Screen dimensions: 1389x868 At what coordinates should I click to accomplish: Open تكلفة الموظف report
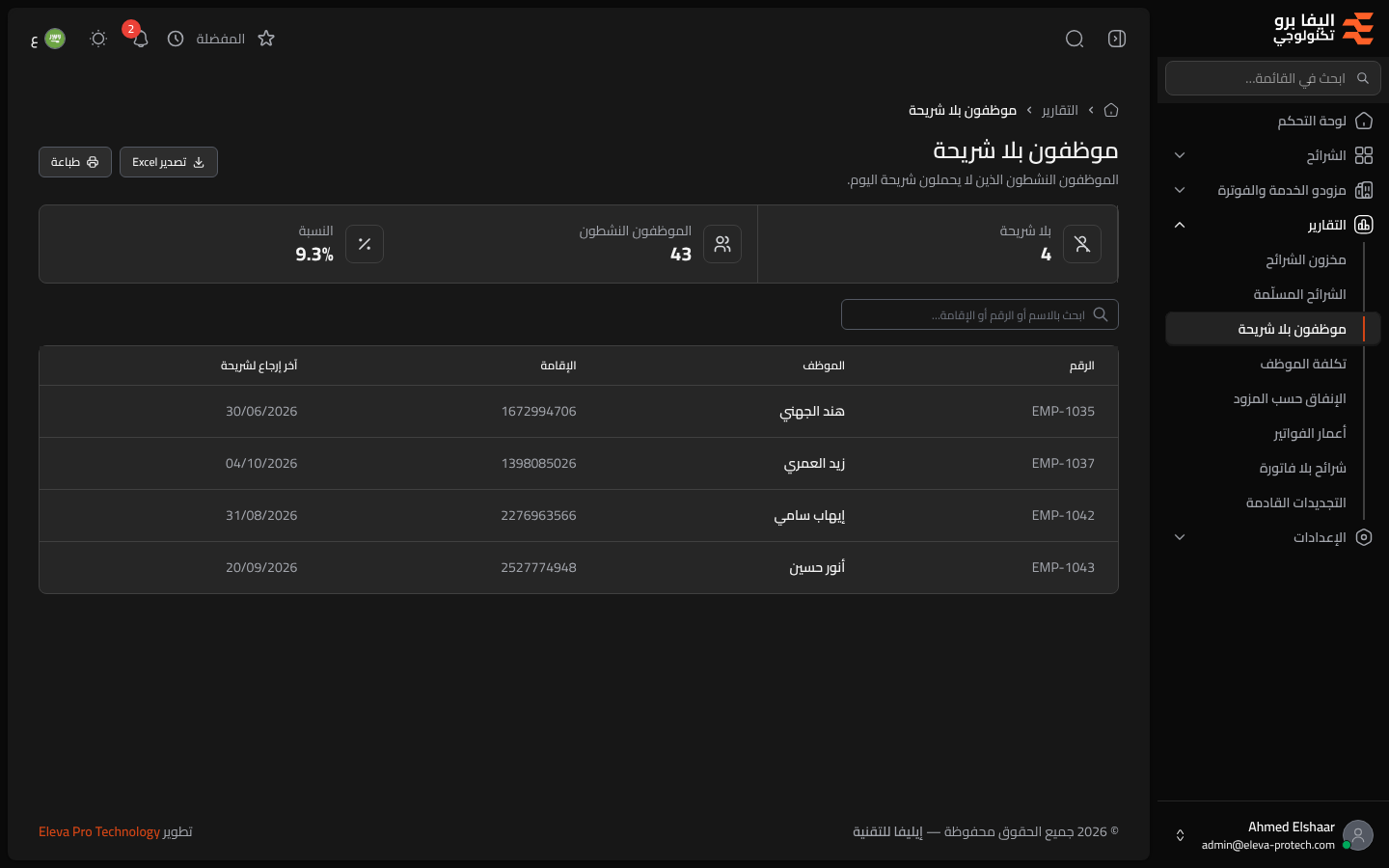1302,364
